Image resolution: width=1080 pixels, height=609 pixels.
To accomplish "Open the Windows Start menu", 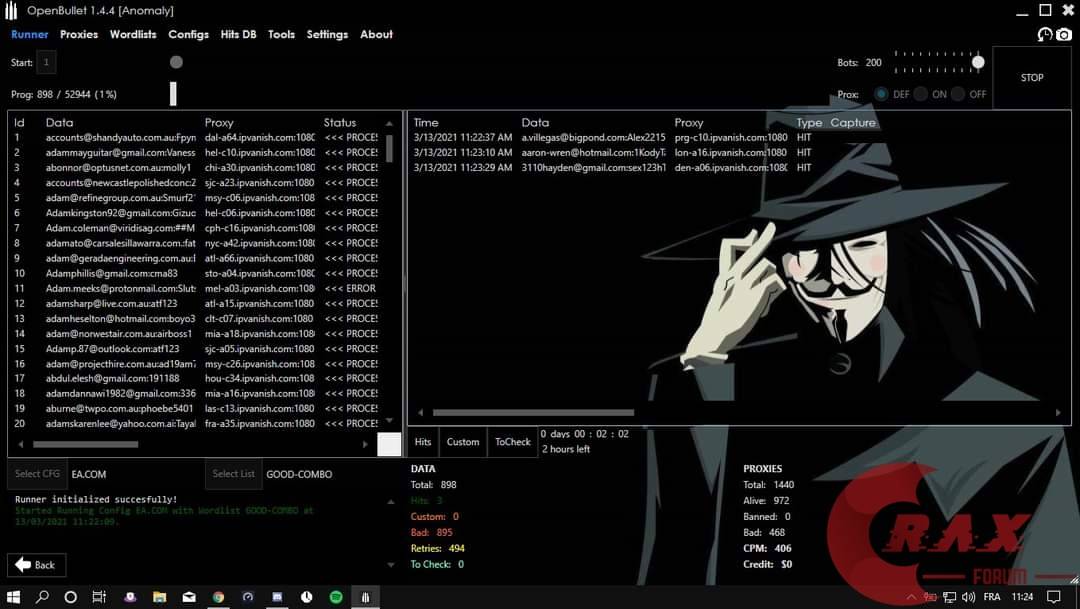I will 13,597.
